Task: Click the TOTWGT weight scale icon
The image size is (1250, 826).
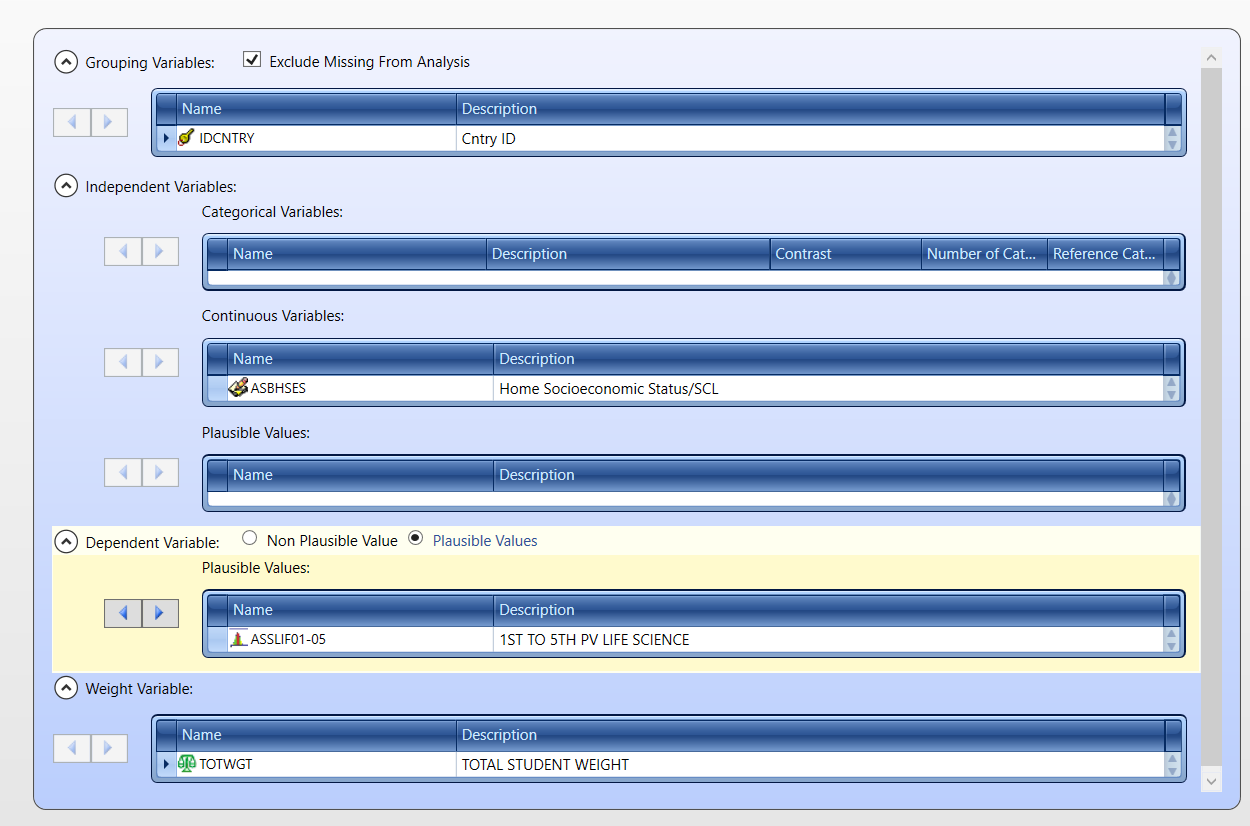Action: tap(186, 764)
